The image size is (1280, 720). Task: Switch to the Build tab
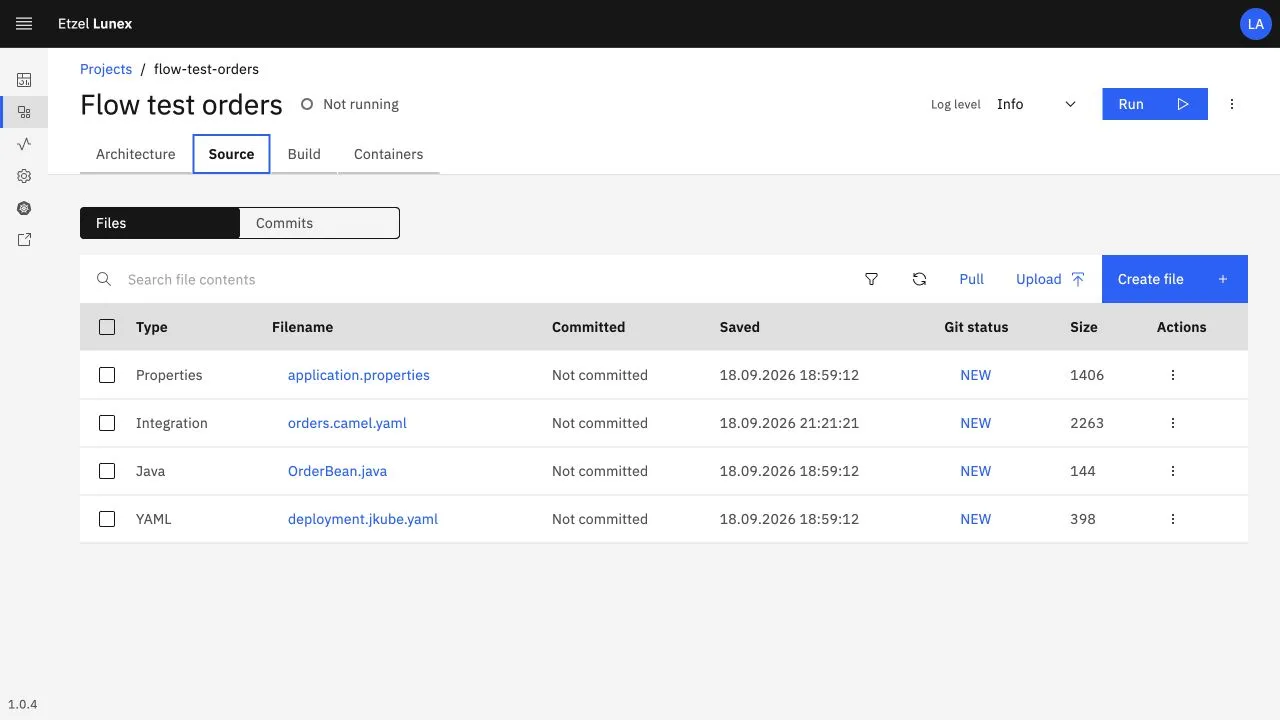pos(304,154)
